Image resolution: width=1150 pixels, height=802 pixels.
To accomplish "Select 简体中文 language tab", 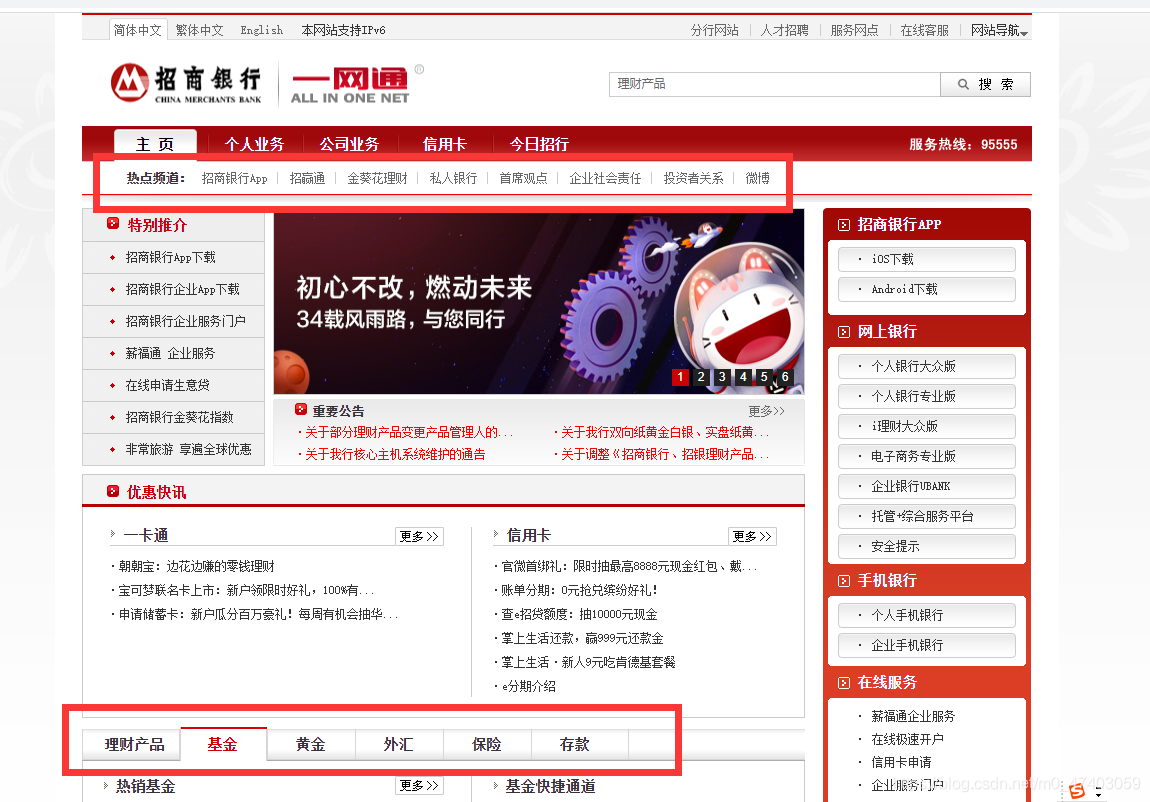I will (x=138, y=30).
